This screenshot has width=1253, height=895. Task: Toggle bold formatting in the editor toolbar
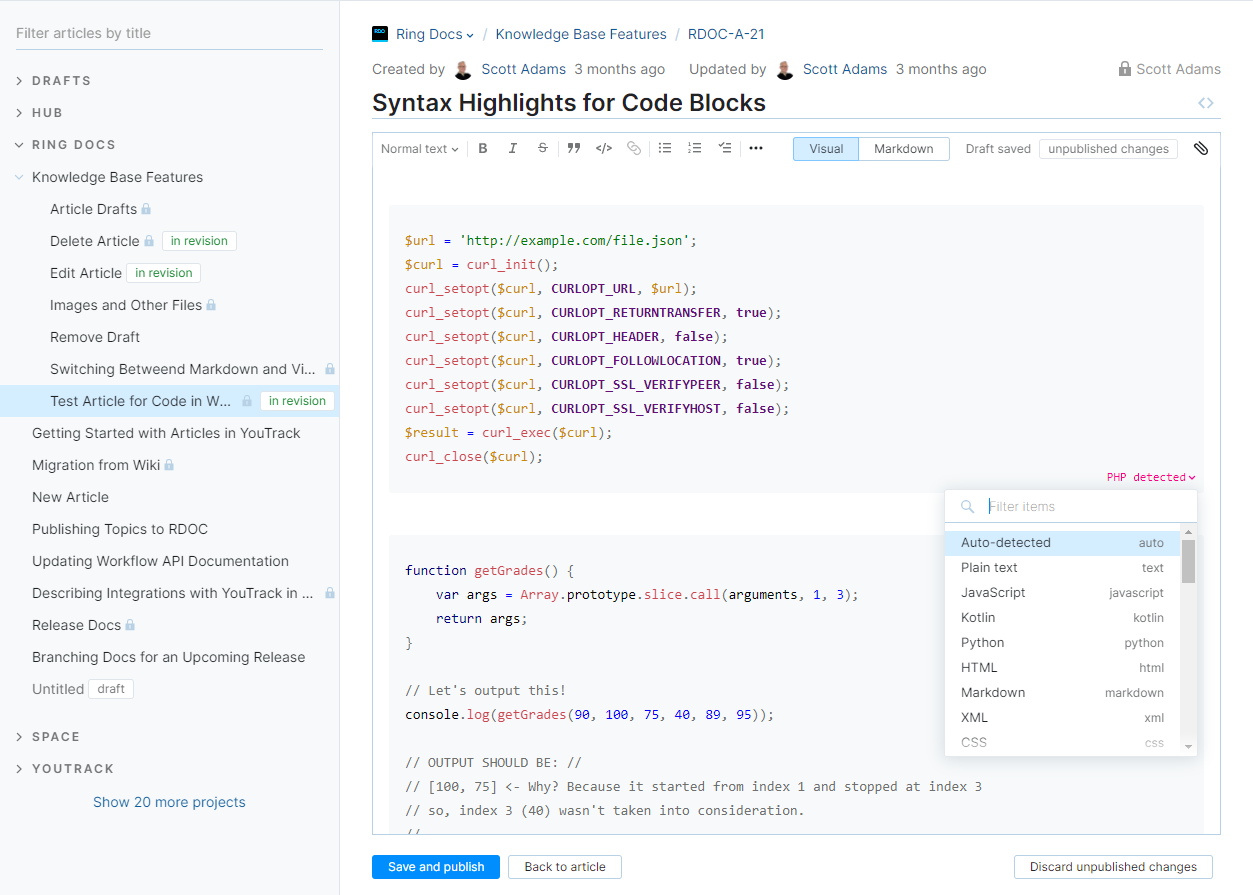pyautogui.click(x=483, y=148)
